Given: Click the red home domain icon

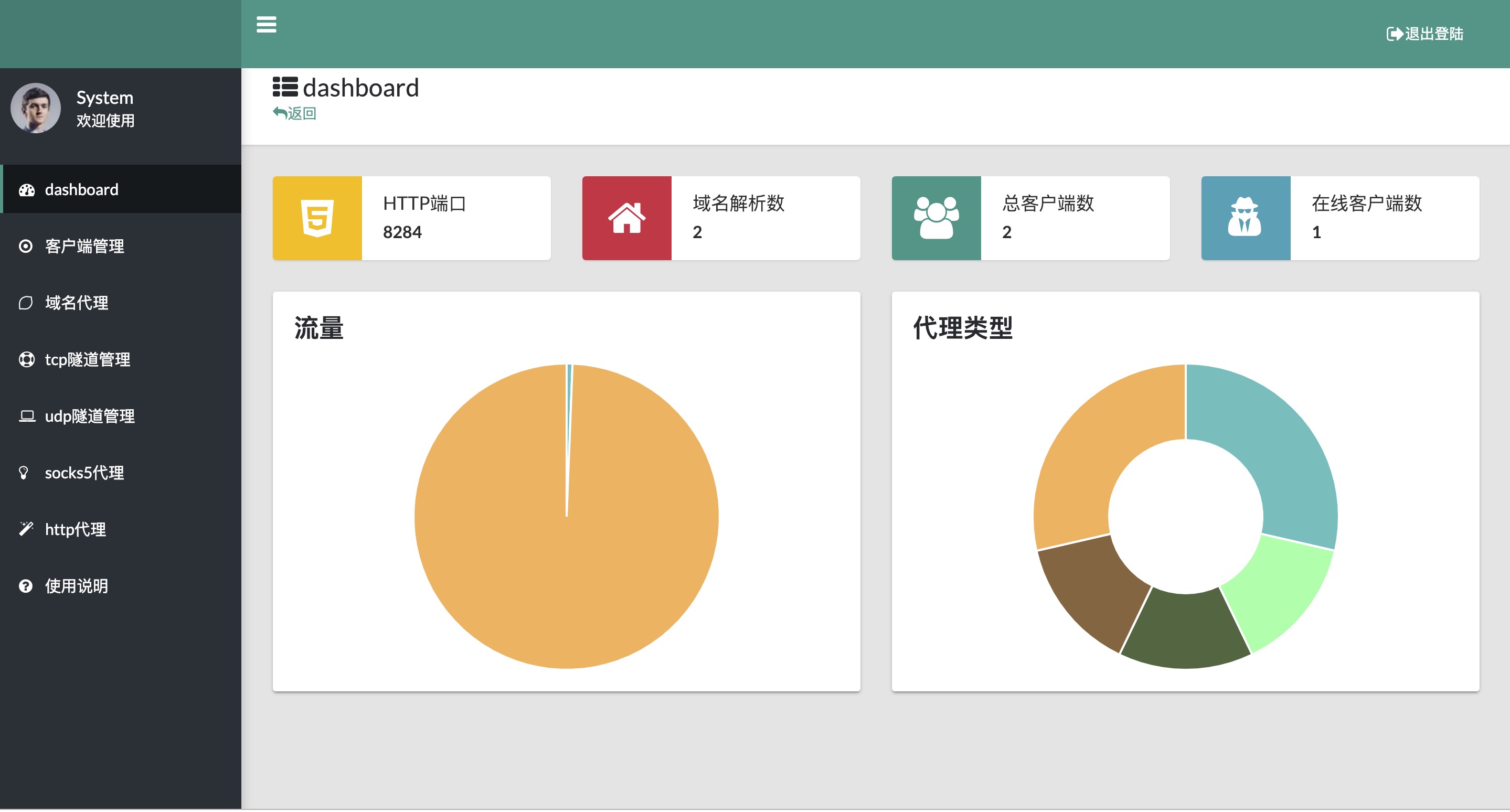Looking at the screenshot, I should [626, 218].
